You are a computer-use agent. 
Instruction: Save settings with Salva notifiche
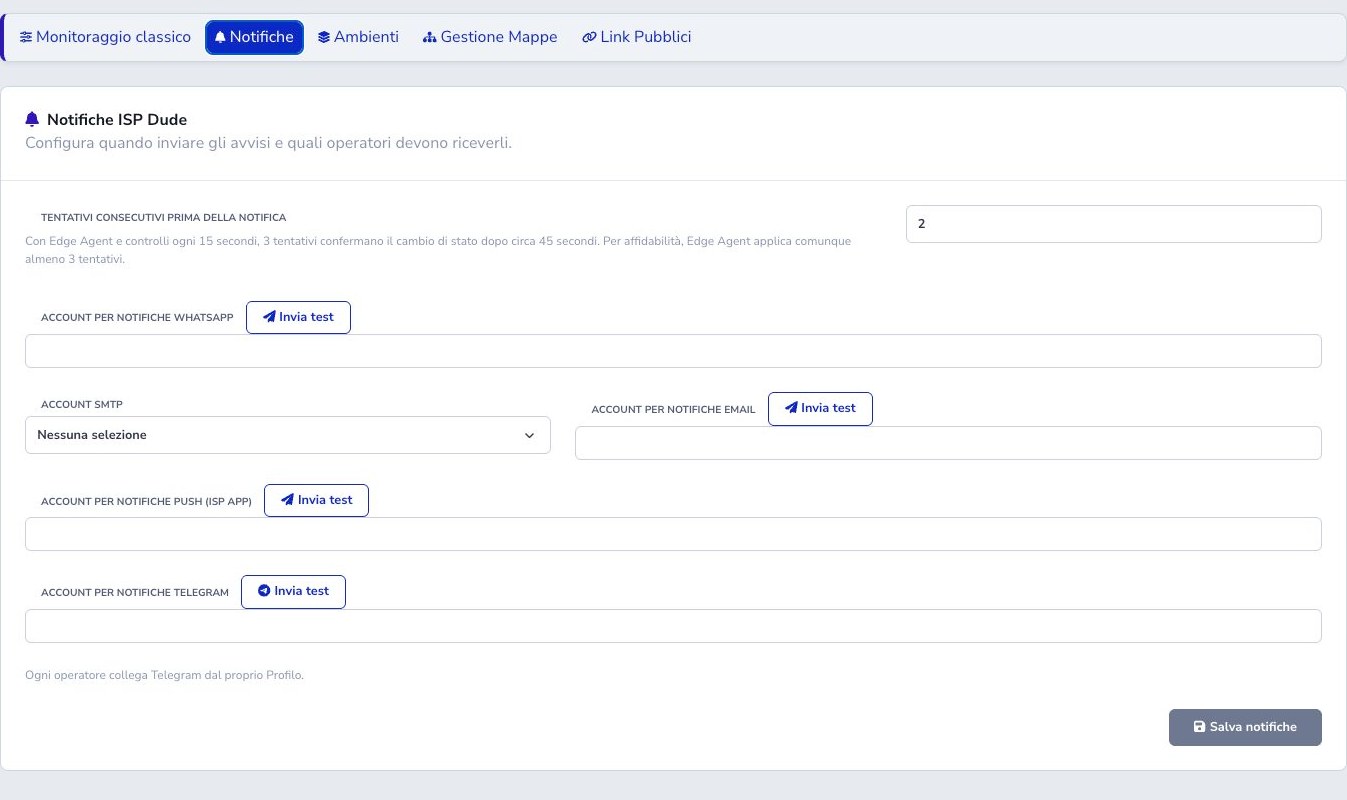click(1245, 727)
